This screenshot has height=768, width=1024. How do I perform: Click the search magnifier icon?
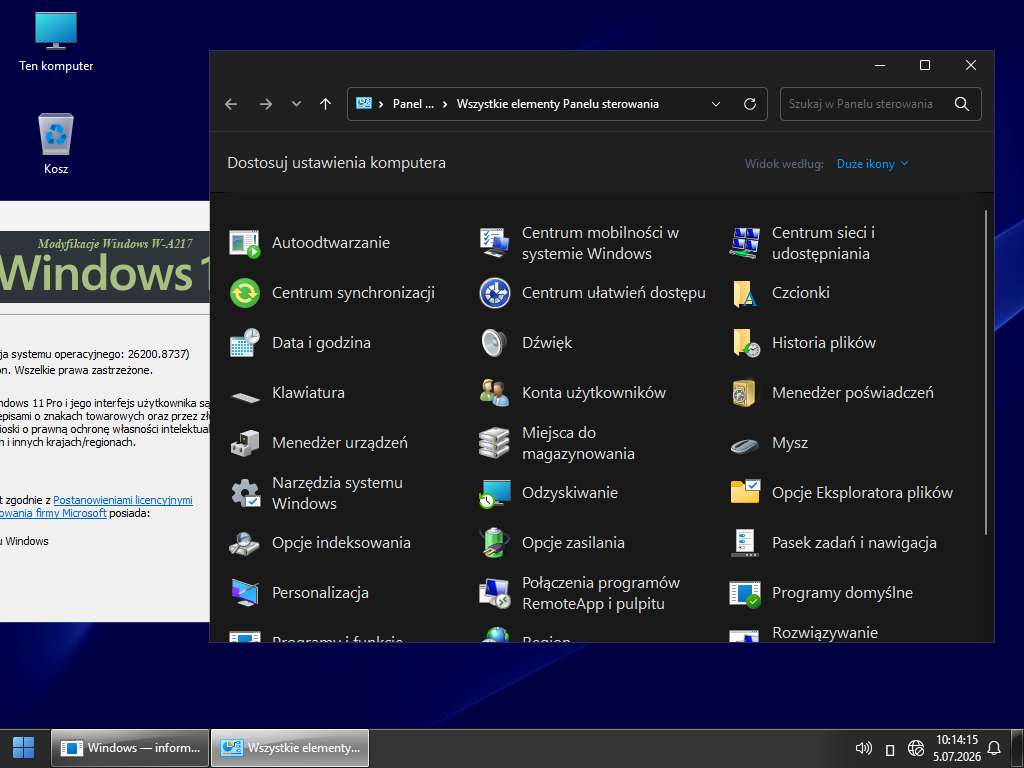(x=962, y=104)
